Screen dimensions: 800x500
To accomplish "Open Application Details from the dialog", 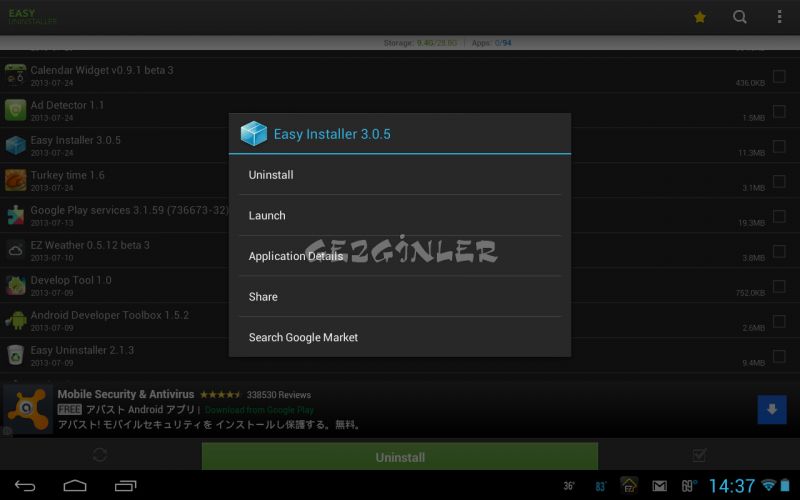I will coord(400,256).
